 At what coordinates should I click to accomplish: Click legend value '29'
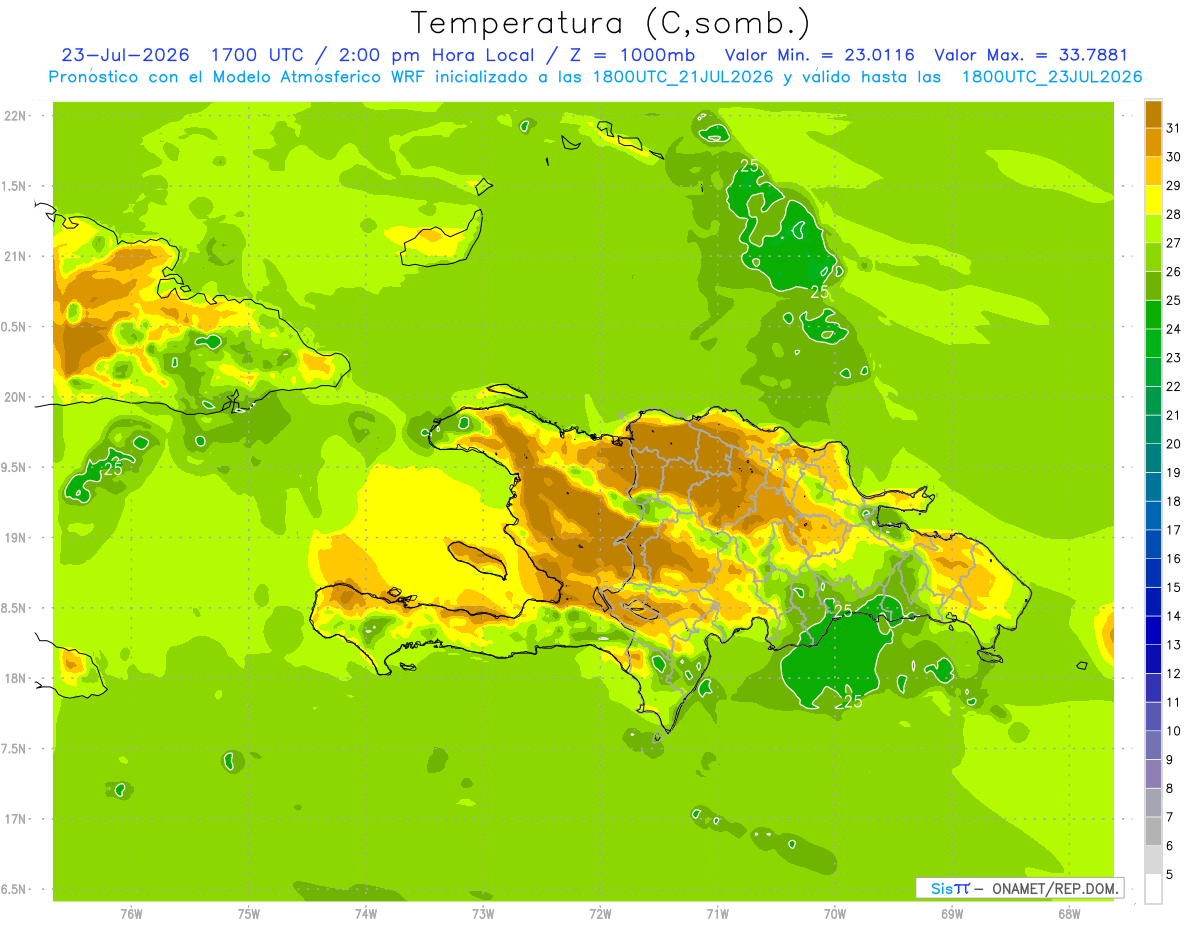coord(1173,185)
